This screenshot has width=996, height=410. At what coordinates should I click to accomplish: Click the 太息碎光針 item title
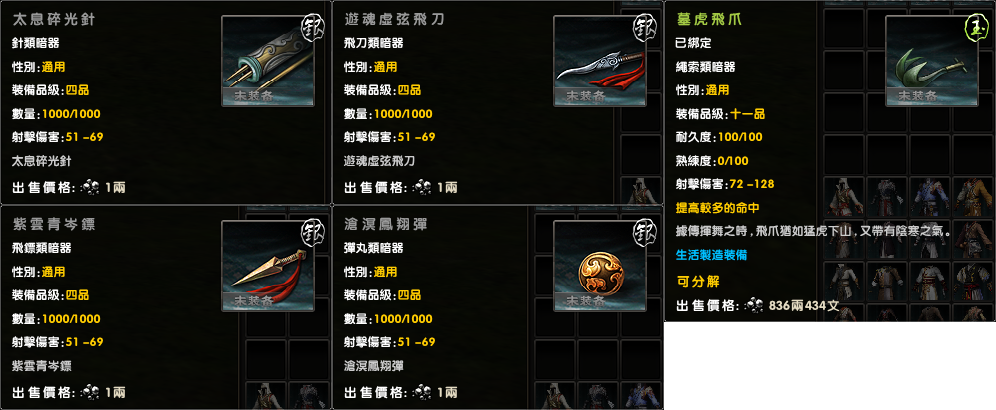pyautogui.click(x=53, y=19)
